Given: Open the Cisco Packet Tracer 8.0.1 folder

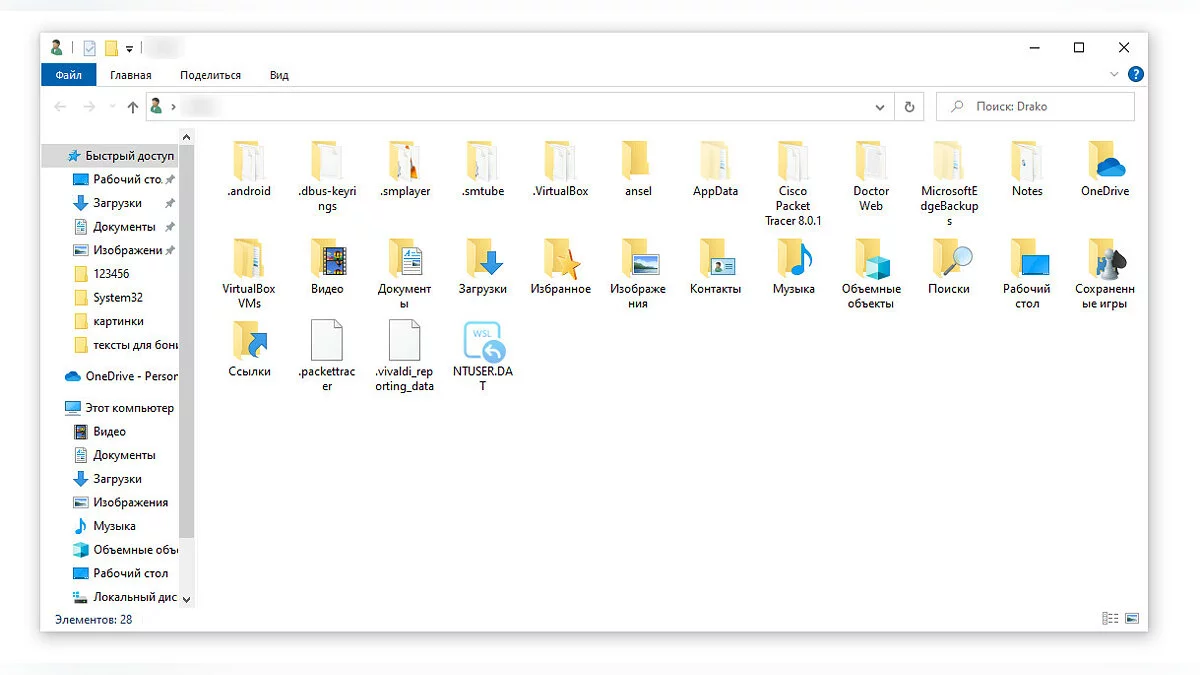Looking at the screenshot, I should pos(792,160).
